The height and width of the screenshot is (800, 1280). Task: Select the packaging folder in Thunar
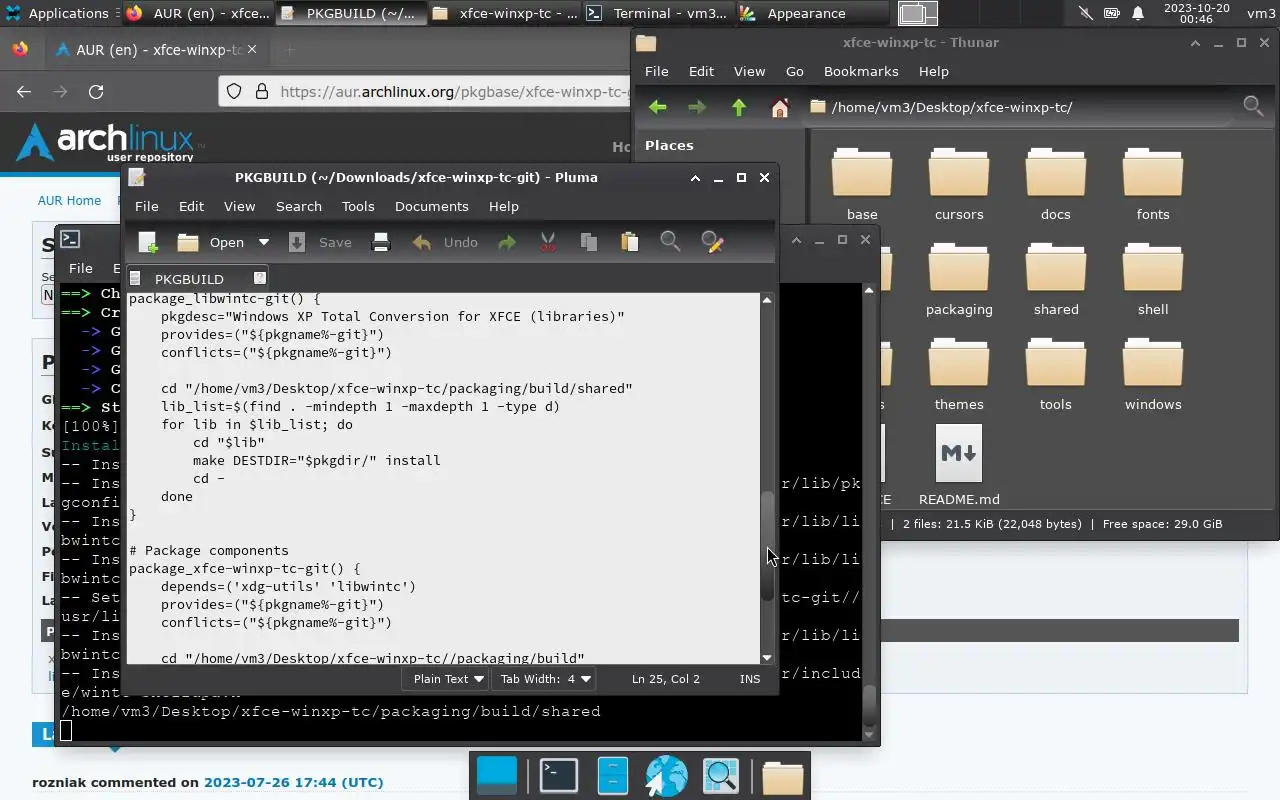click(x=959, y=279)
